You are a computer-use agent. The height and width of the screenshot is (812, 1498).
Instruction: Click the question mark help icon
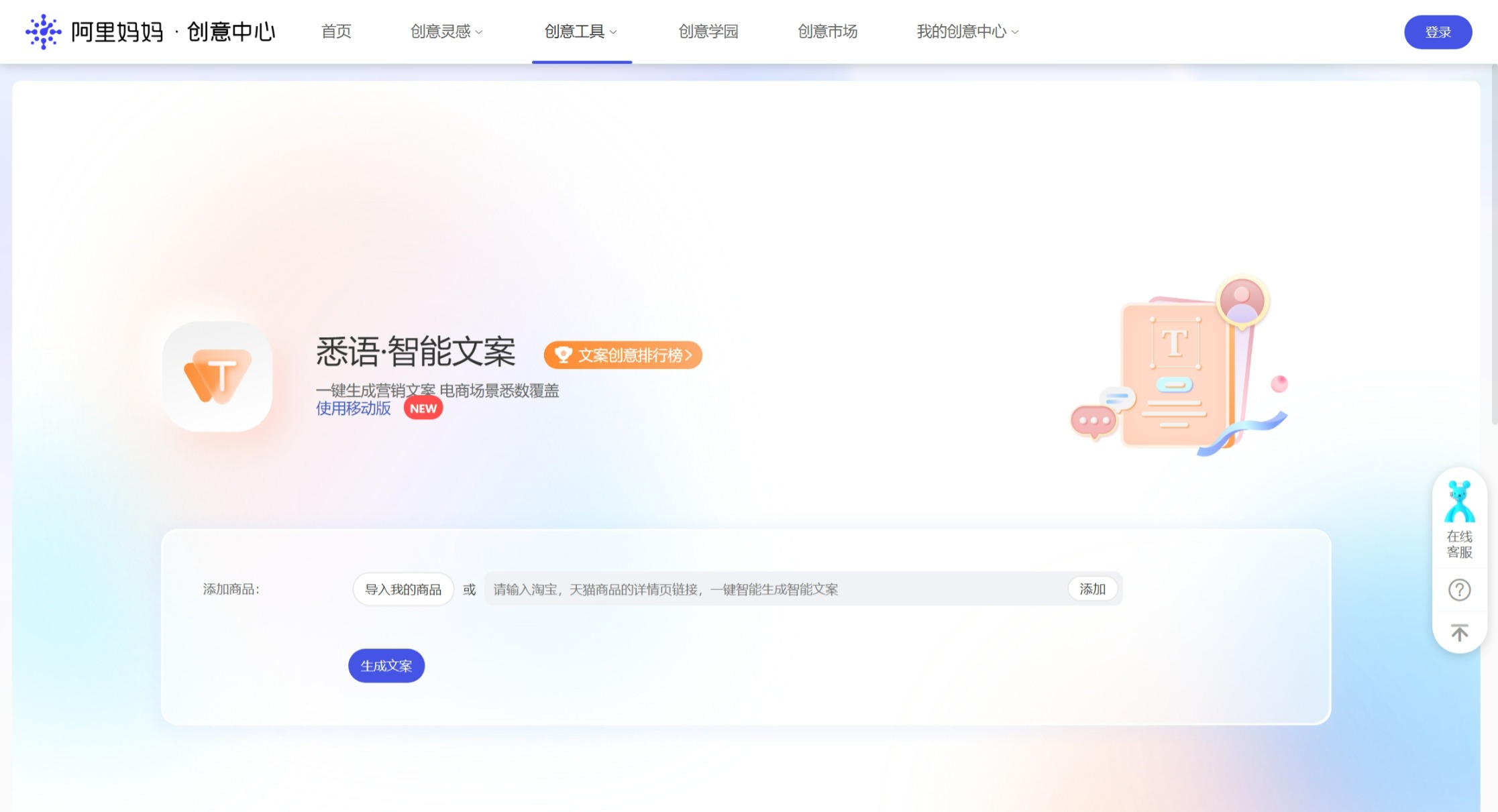tap(1459, 590)
